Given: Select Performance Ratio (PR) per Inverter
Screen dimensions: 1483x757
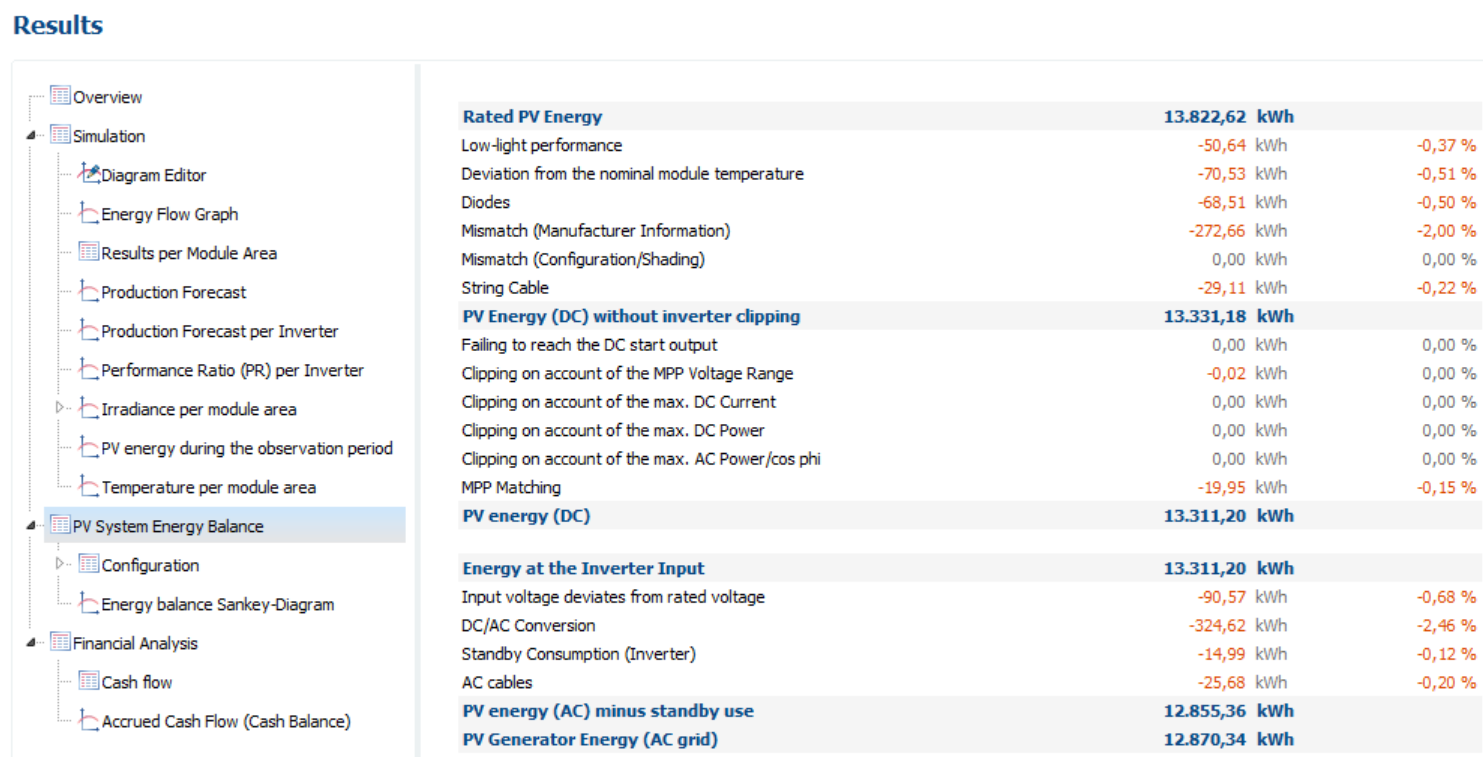Looking at the screenshot, I should tap(232, 370).
